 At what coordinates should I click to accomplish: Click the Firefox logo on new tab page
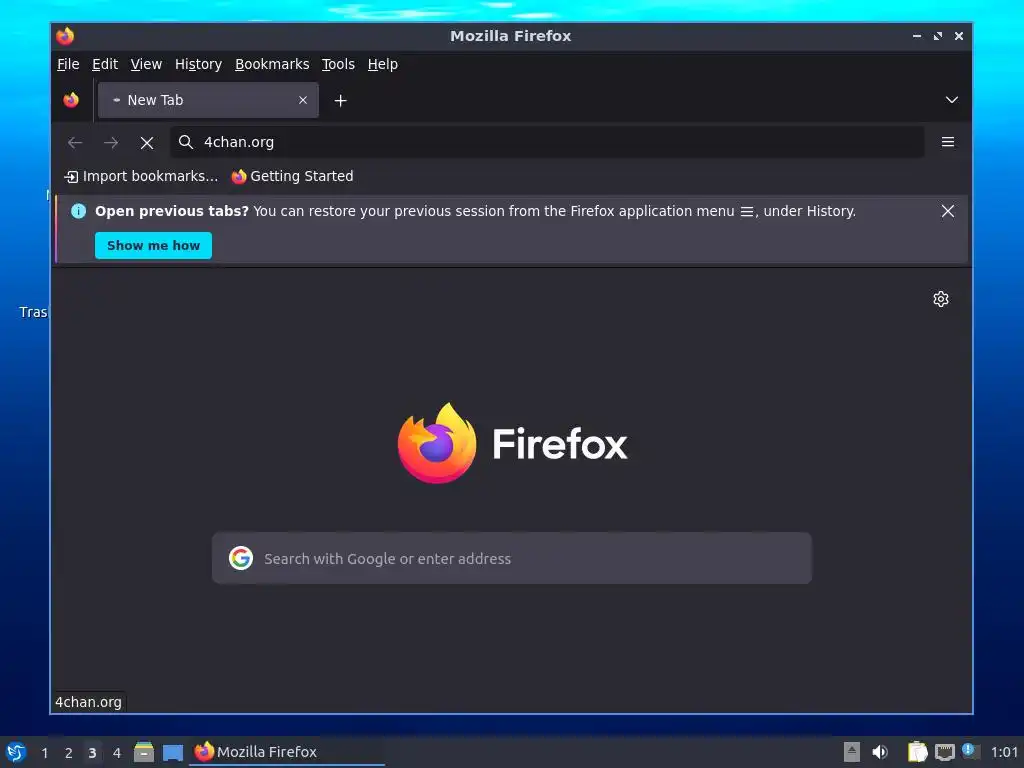[512, 443]
